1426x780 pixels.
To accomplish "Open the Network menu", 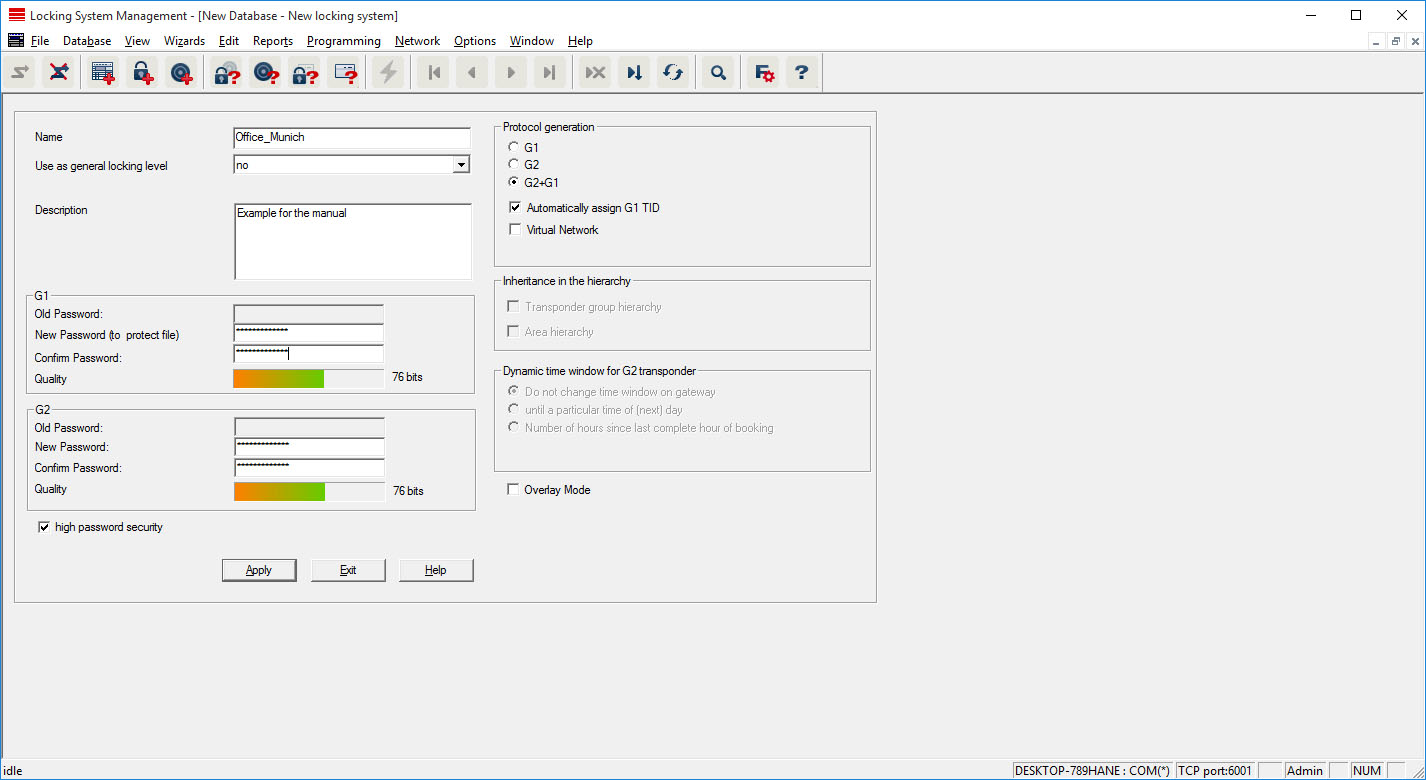I will click(417, 41).
